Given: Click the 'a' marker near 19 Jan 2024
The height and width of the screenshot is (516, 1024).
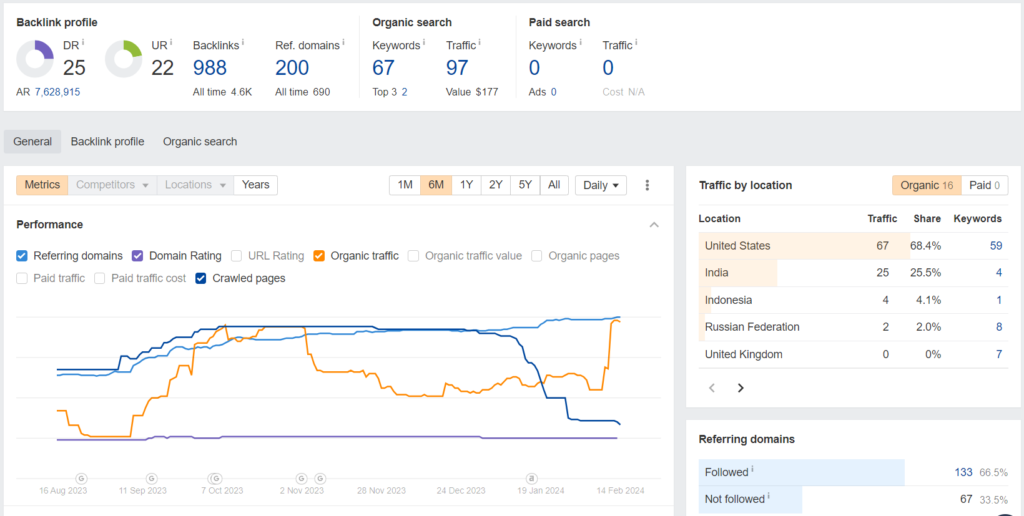Looking at the screenshot, I should (x=532, y=478).
